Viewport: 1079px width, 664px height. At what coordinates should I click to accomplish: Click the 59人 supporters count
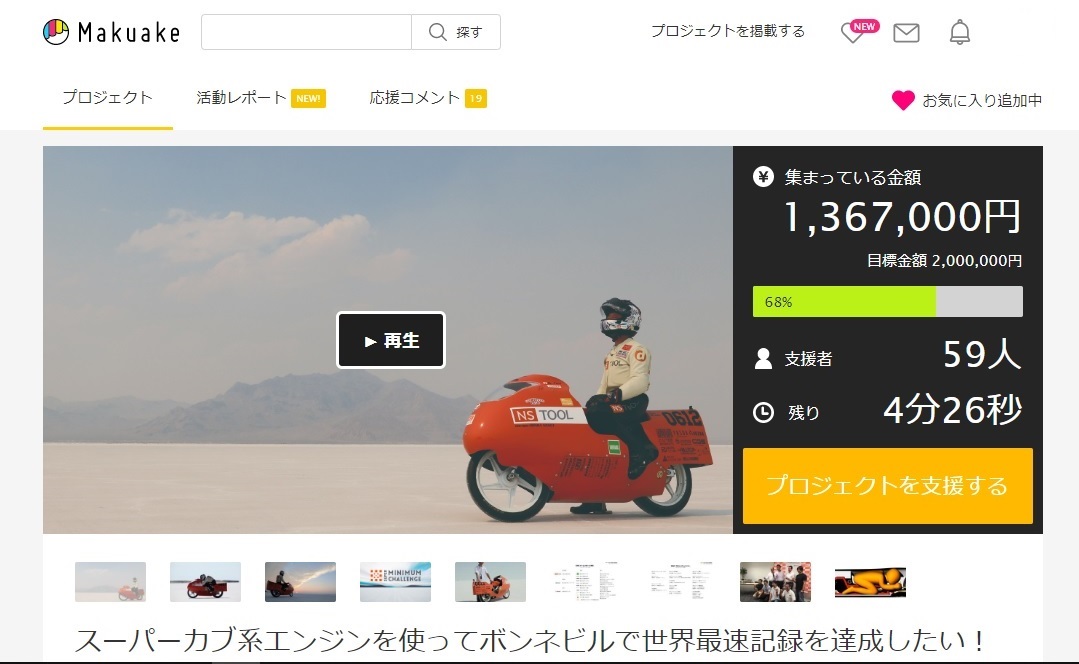click(981, 355)
